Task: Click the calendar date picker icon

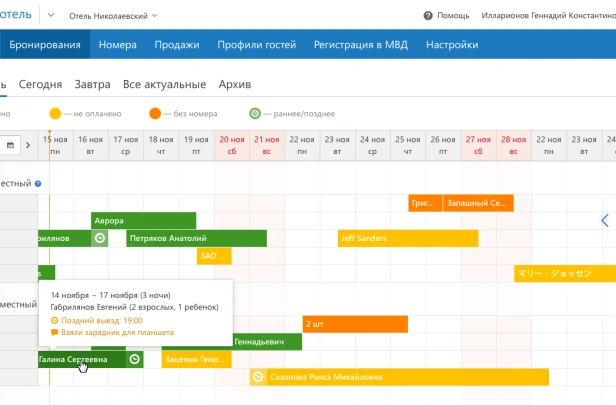Action: click(x=11, y=145)
